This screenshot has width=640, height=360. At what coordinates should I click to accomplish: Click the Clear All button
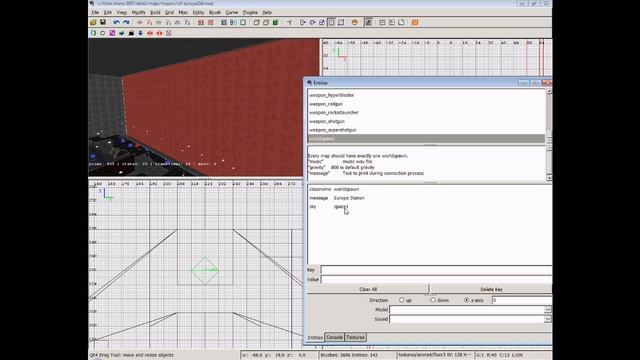point(368,289)
